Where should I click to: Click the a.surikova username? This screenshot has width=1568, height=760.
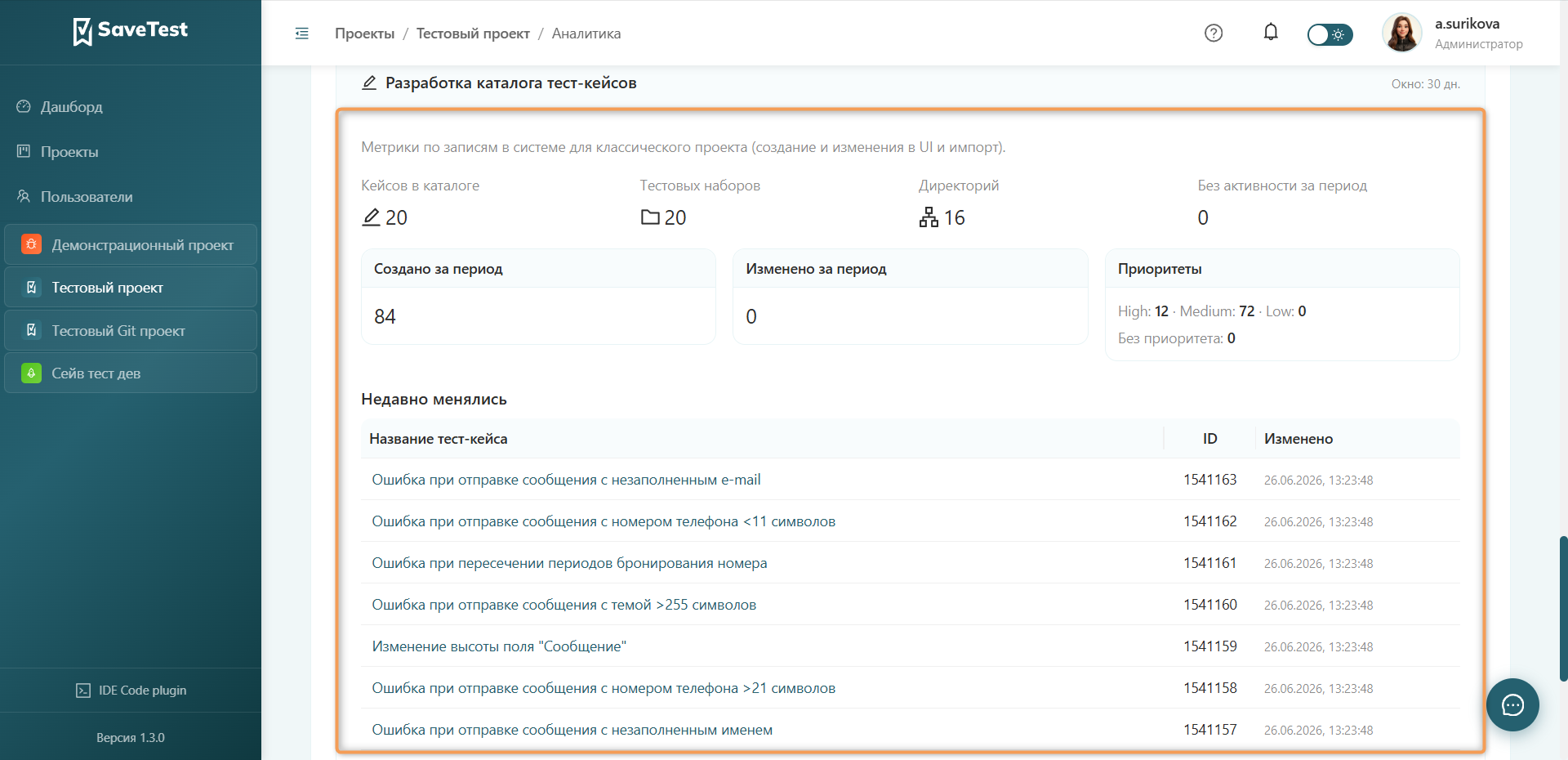point(1467,24)
